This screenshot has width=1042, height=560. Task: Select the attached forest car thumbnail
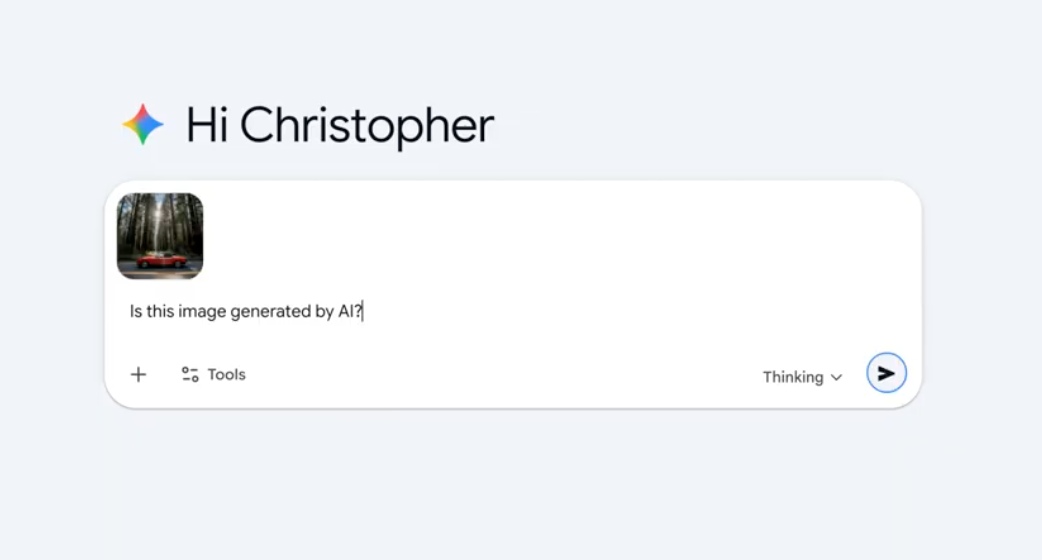click(x=160, y=236)
